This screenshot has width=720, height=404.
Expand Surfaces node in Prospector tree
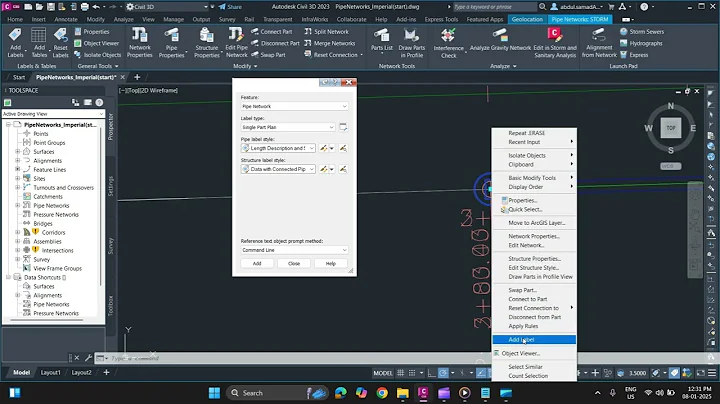tap(17, 152)
